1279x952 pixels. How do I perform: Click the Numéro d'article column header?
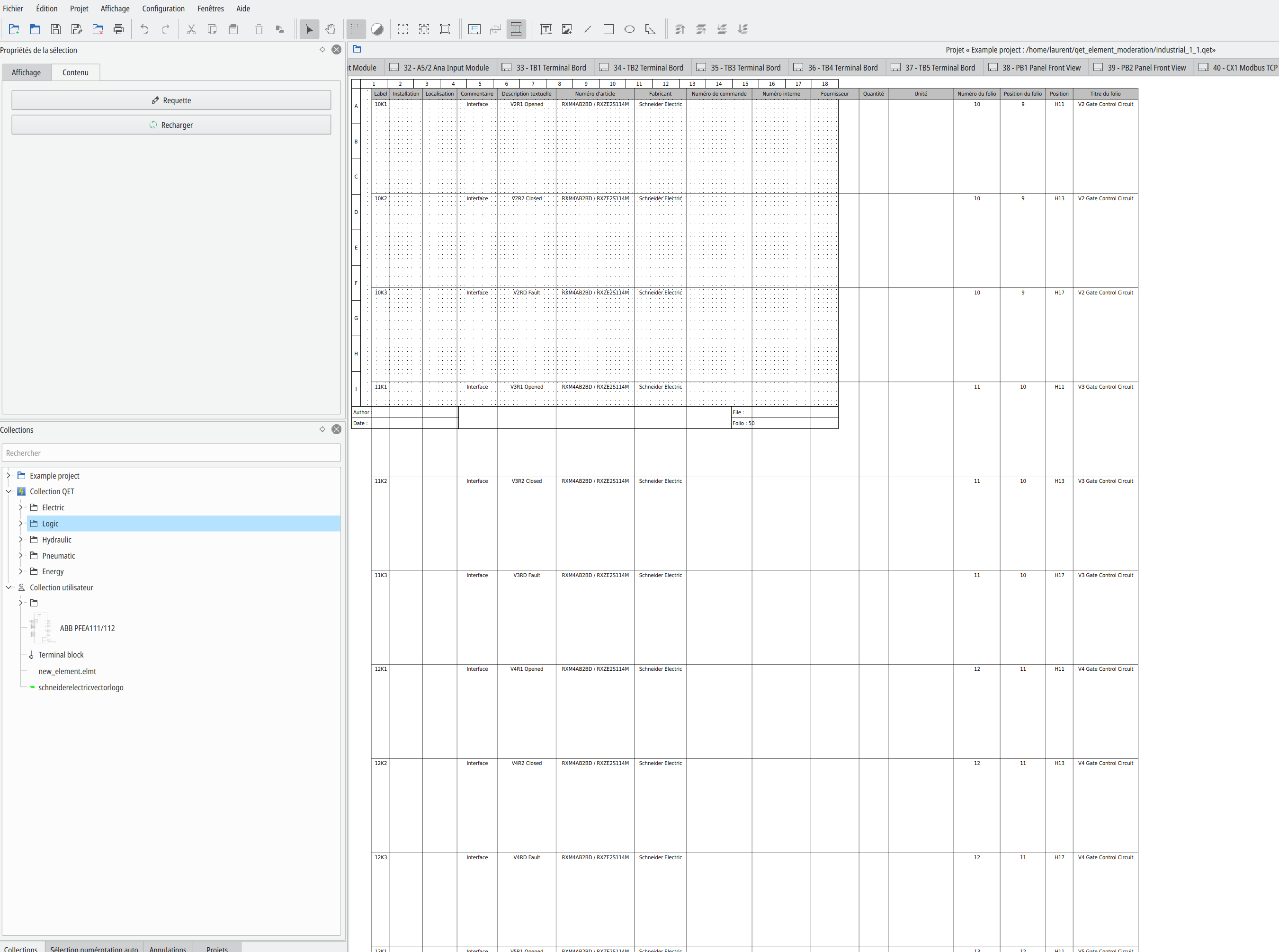point(595,93)
